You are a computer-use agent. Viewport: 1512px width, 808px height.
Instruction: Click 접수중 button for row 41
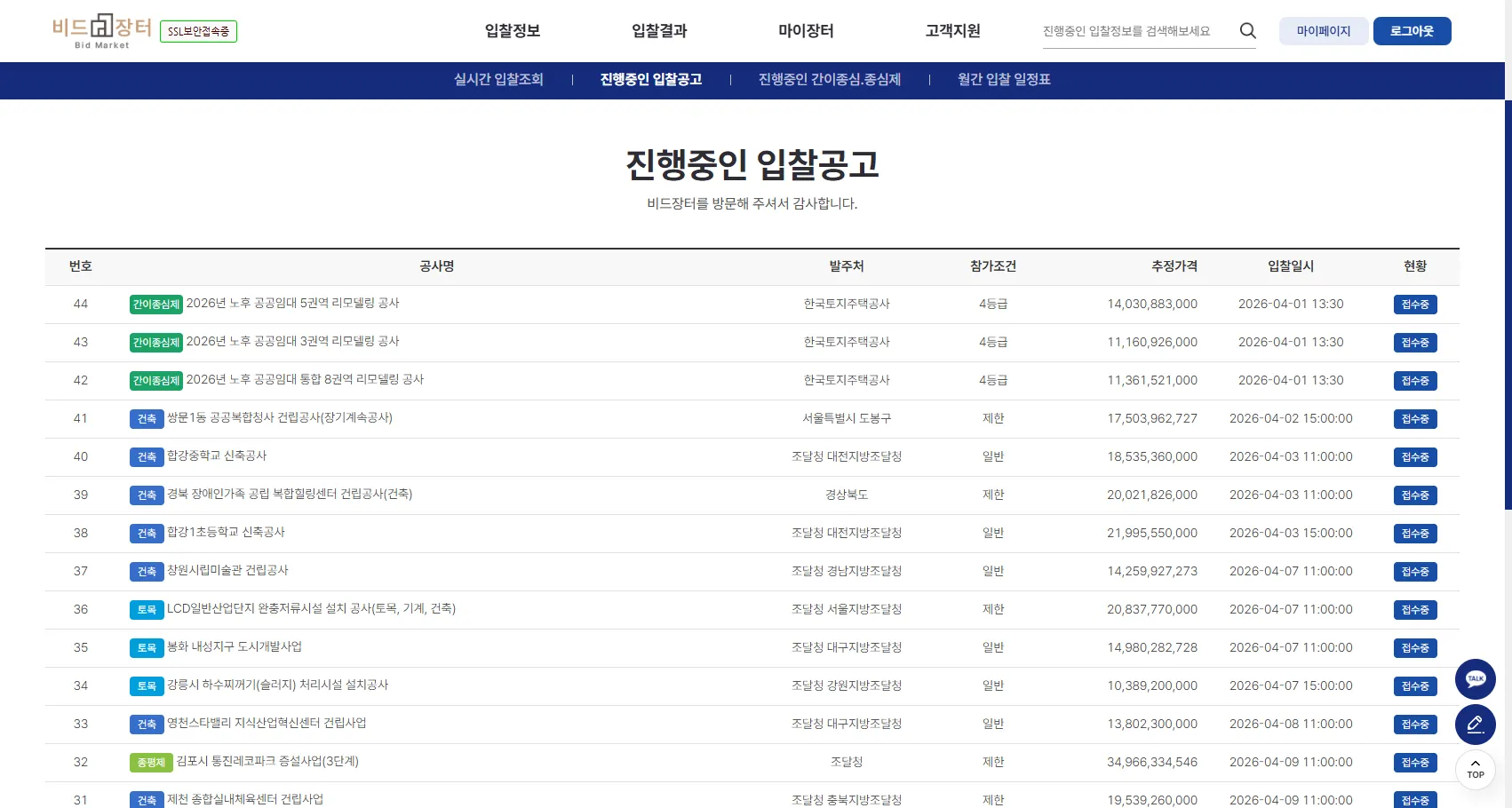click(1415, 419)
